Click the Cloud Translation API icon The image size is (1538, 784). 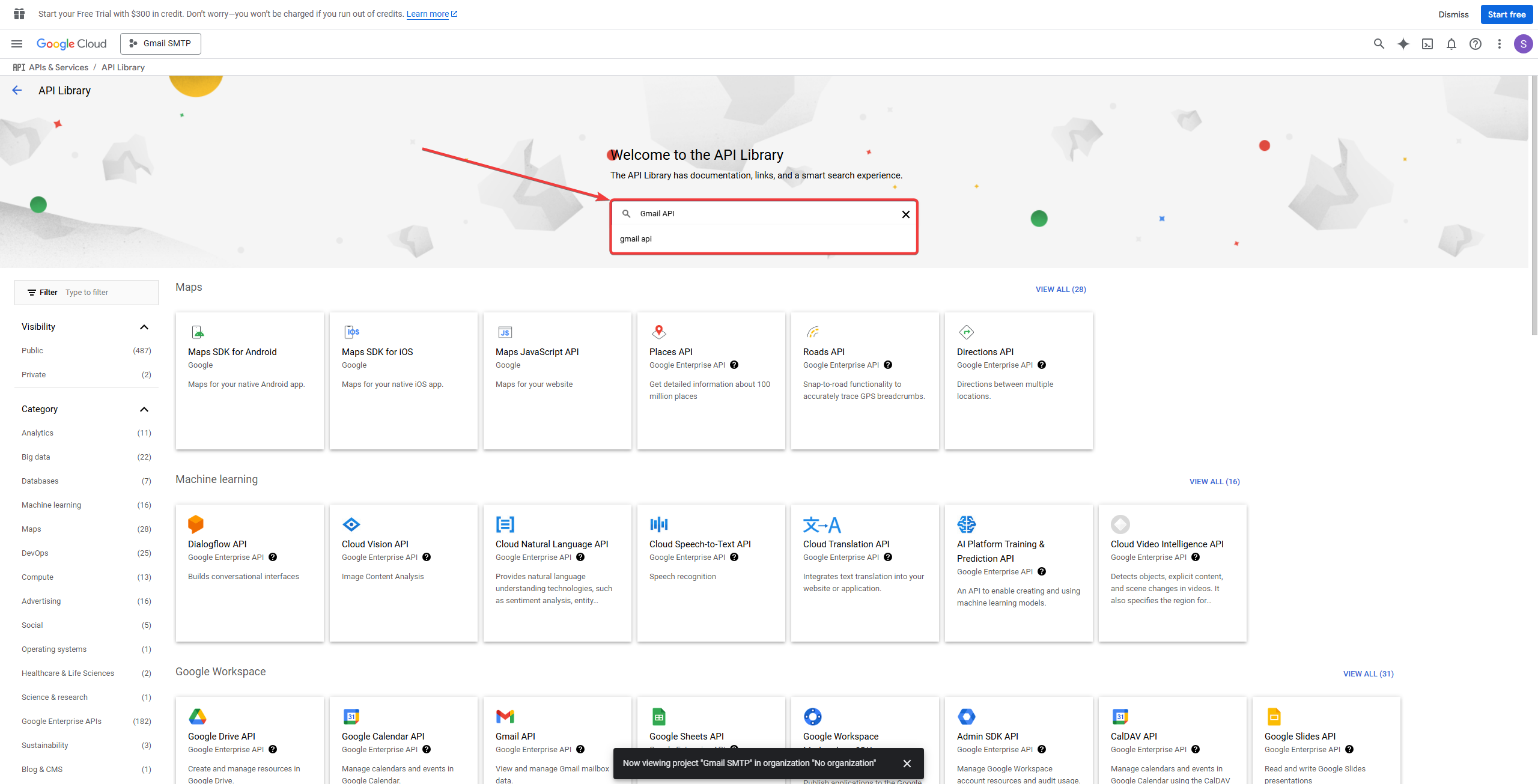pyautogui.click(x=822, y=524)
